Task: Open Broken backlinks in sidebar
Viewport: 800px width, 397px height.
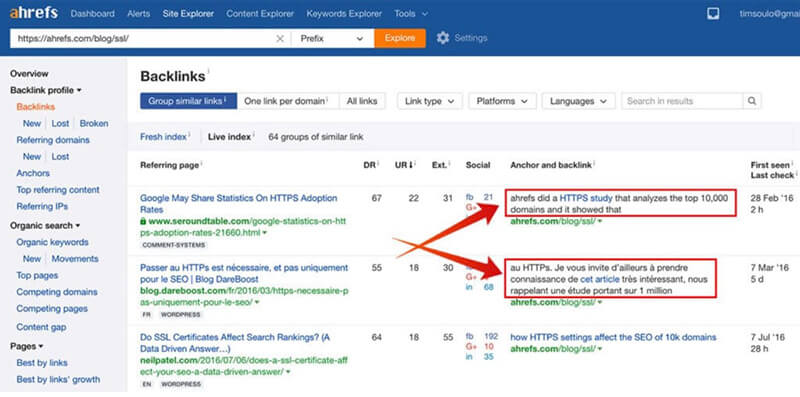Action: click(94, 123)
